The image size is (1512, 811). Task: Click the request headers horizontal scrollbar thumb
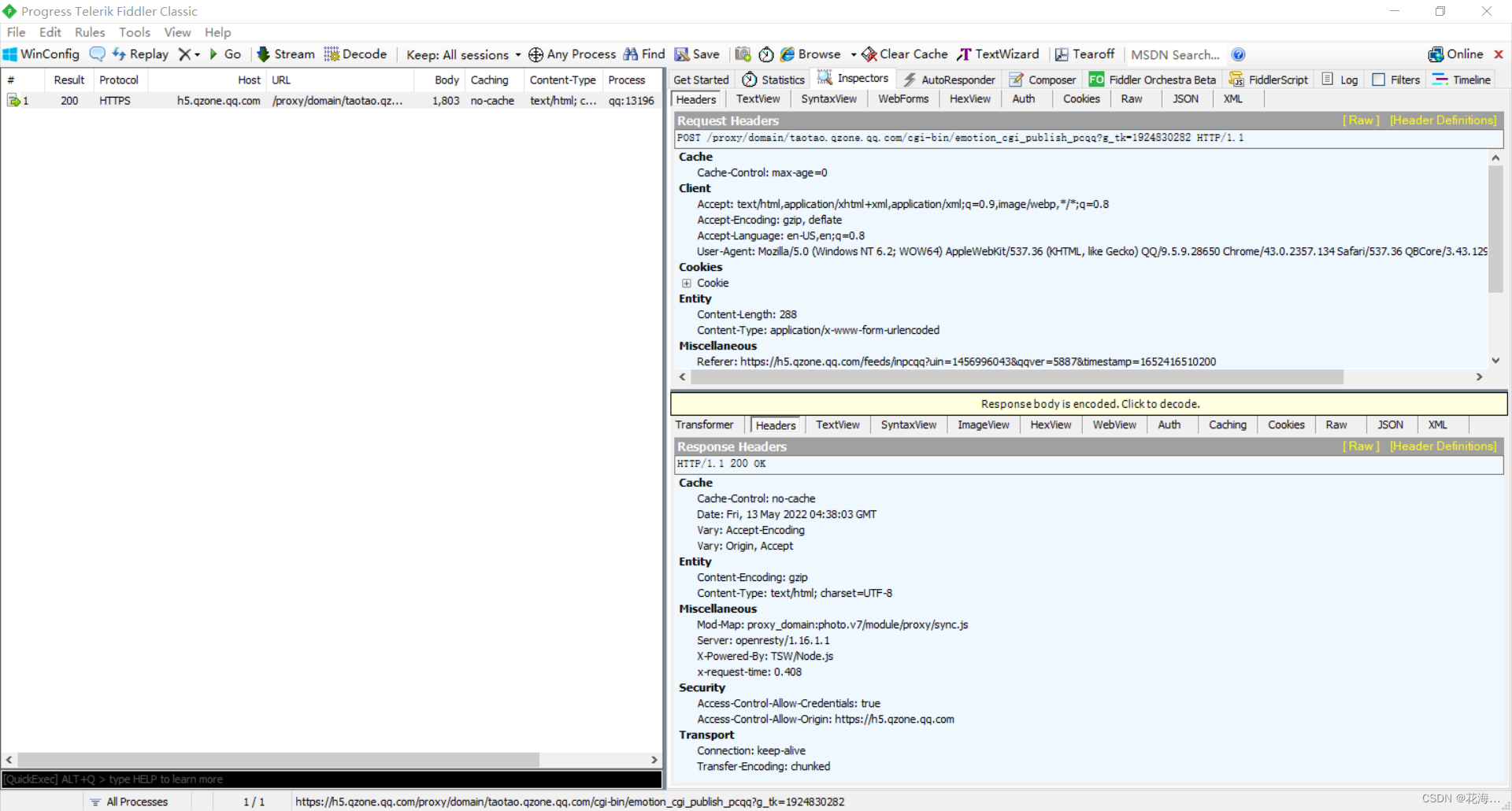1017,377
